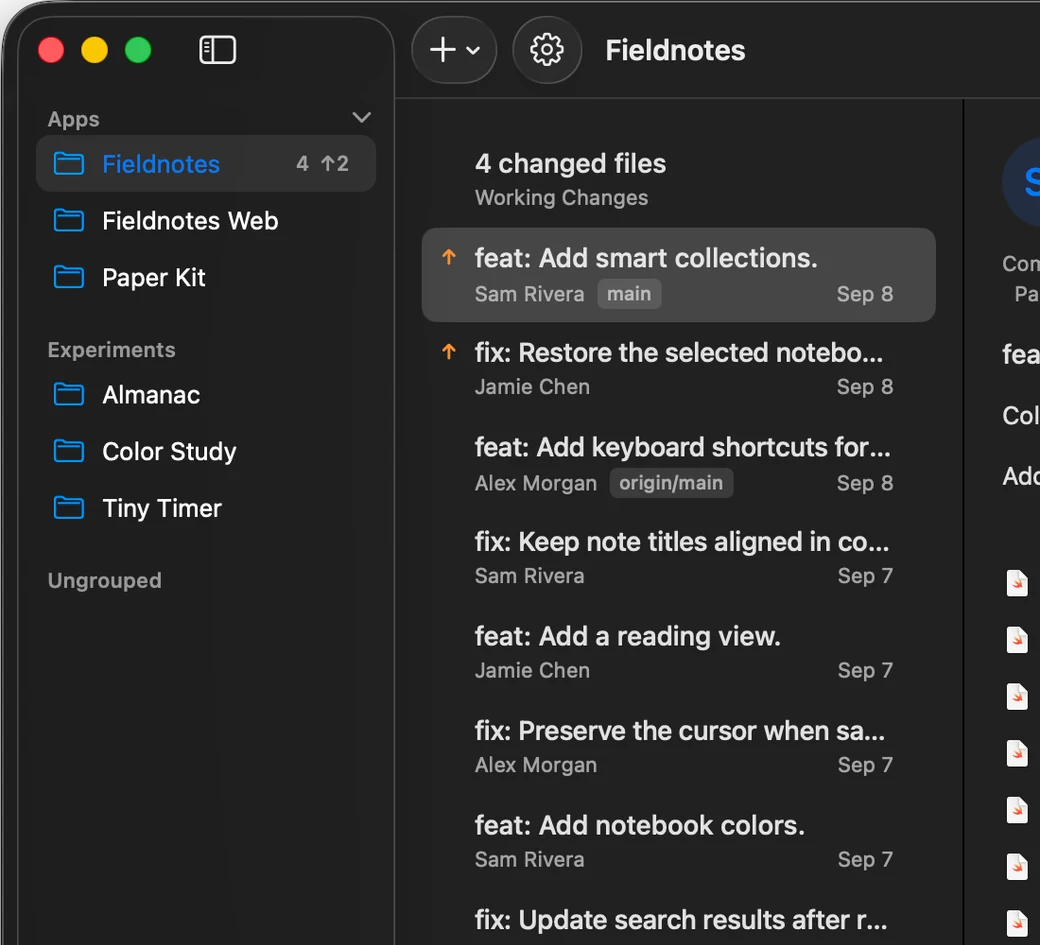
Task: Click the second Swift file icon in detail pane
Action: pyautogui.click(x=1017, y=640)
